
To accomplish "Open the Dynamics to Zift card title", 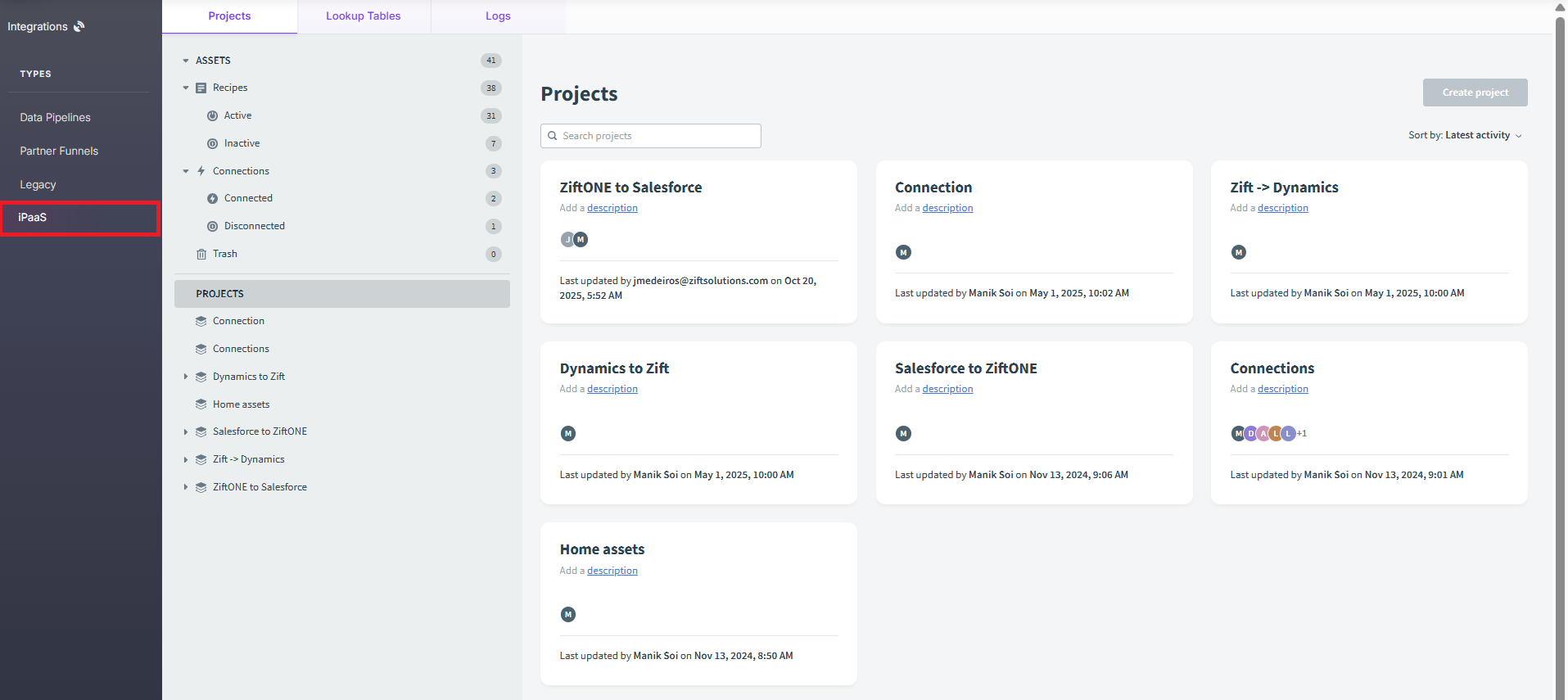I will 614,368.
